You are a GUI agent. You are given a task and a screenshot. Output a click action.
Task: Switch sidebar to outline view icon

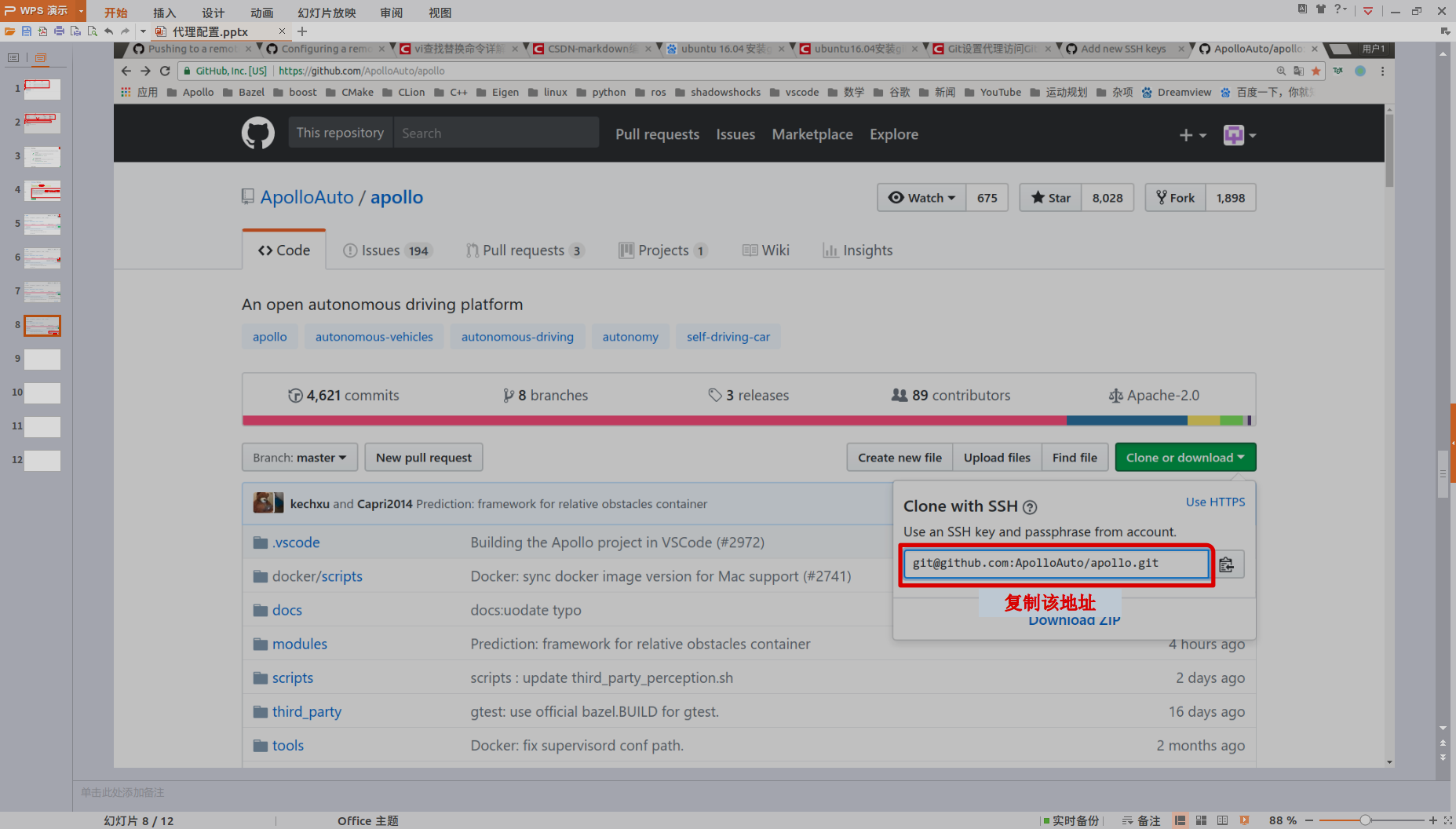[x=13, y=57]
